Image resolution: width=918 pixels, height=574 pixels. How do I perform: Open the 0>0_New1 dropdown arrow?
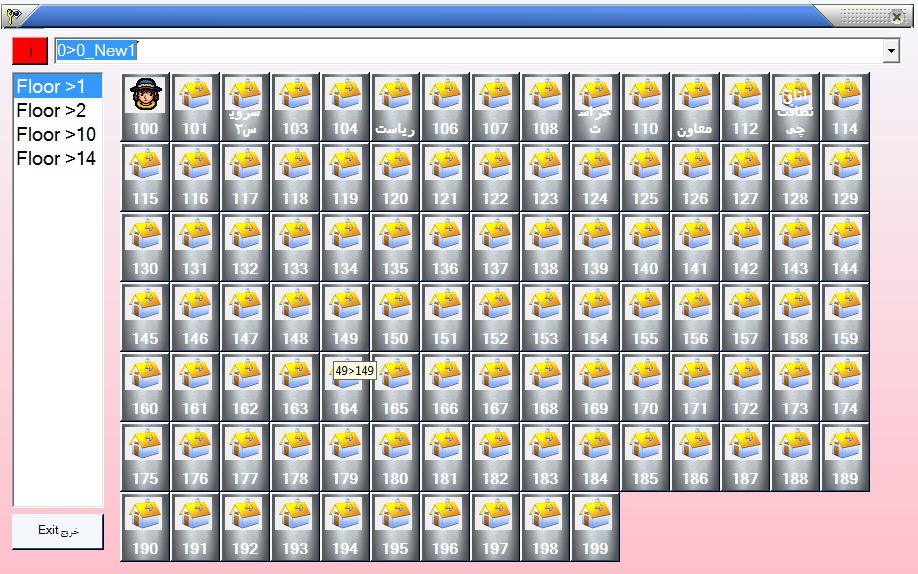tap(891, 51)
